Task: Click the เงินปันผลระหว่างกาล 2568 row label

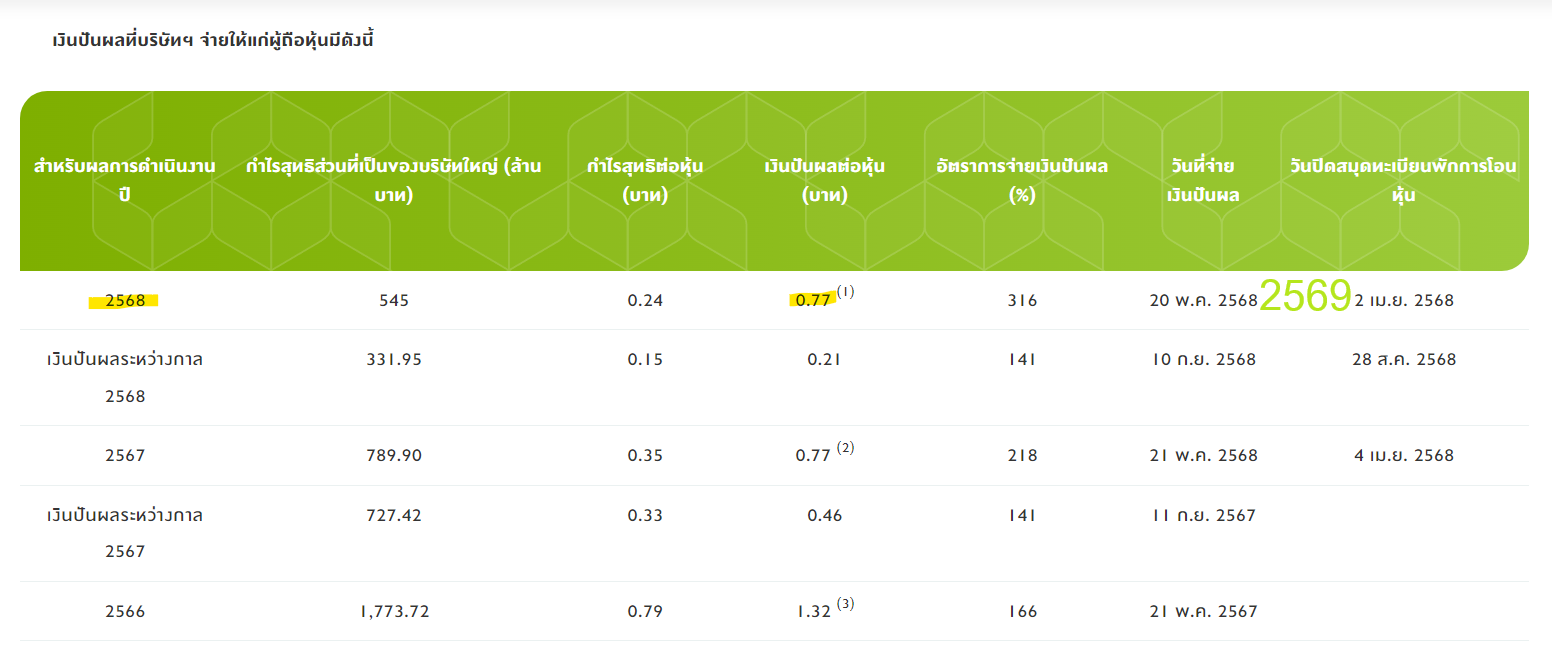Action: tap(125, 377)
